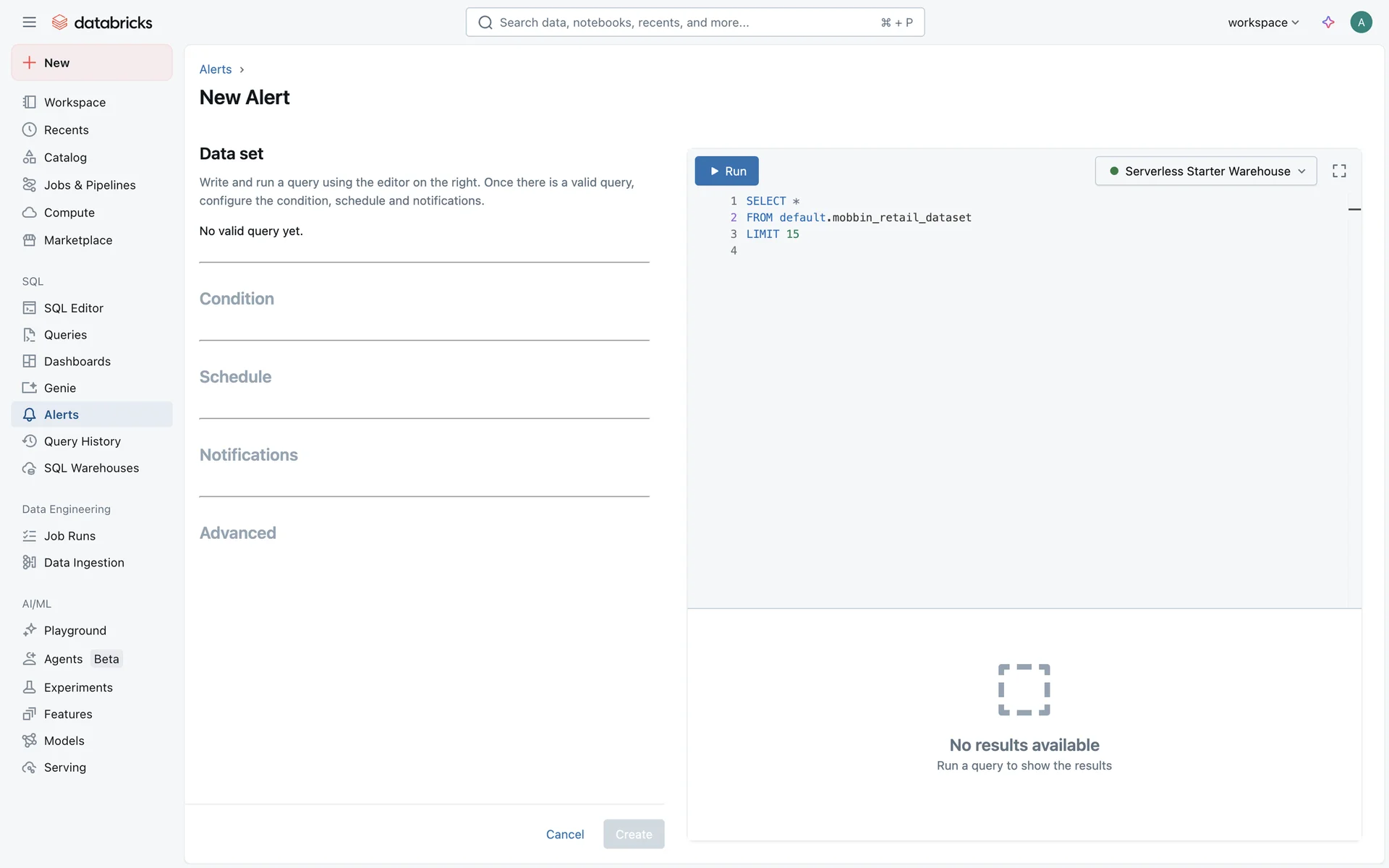Viewport: 1389px width, 868px height.
Task: Go back to Alerts breadcrumb link
Action: (216, 69)
